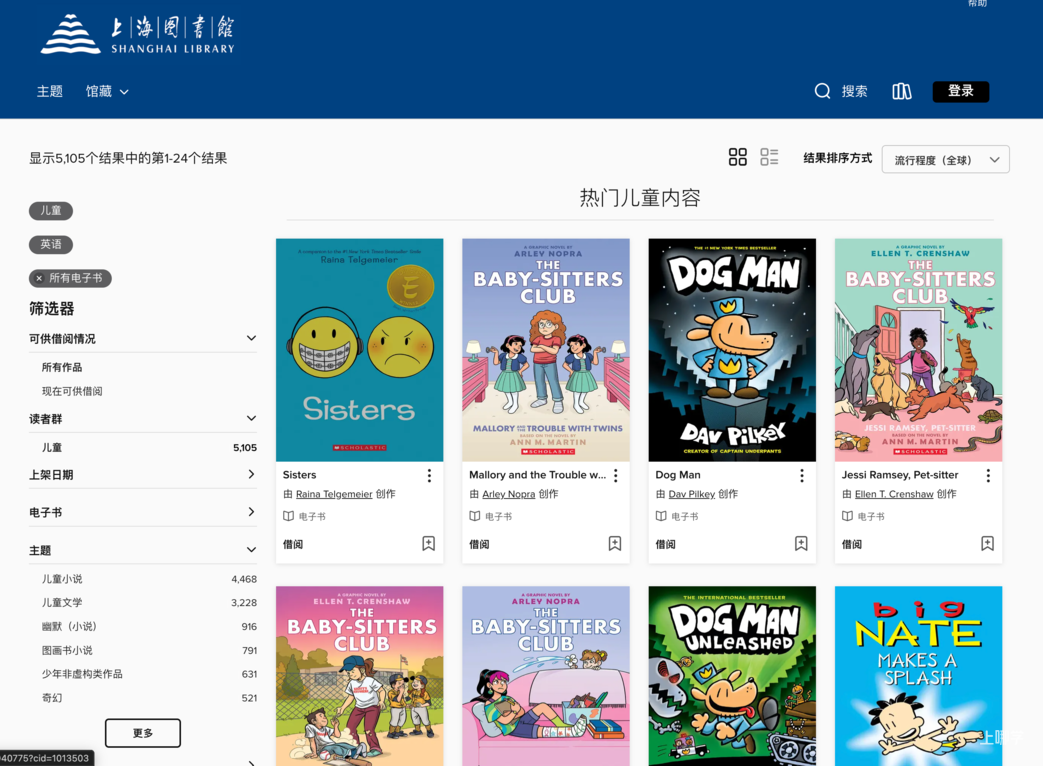Open the Sisters title link

coord(299,475)
